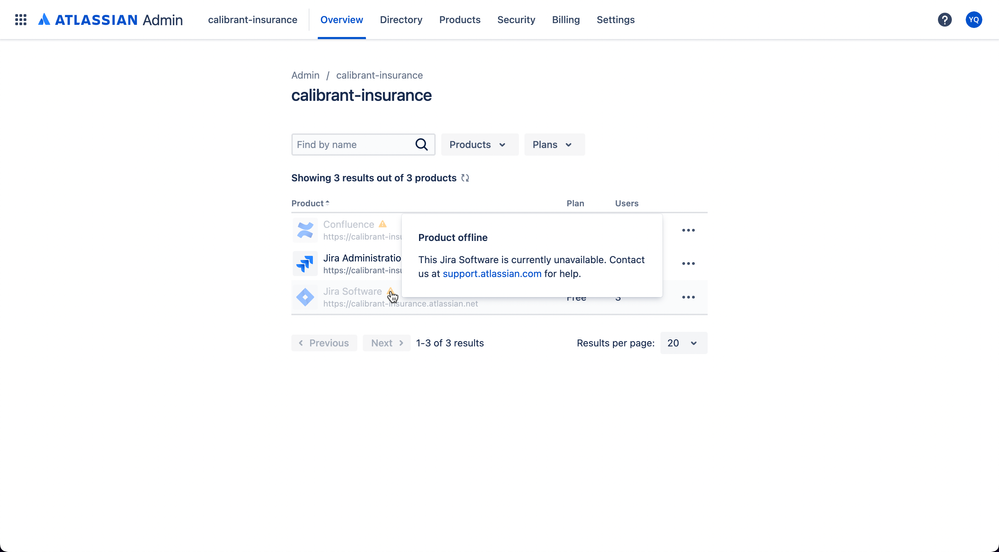The height and width of the screenshot is (552, 999).
Task: Click the Confluence warning triangle icon
Action: pyautogui.click(x=382, y=224)
